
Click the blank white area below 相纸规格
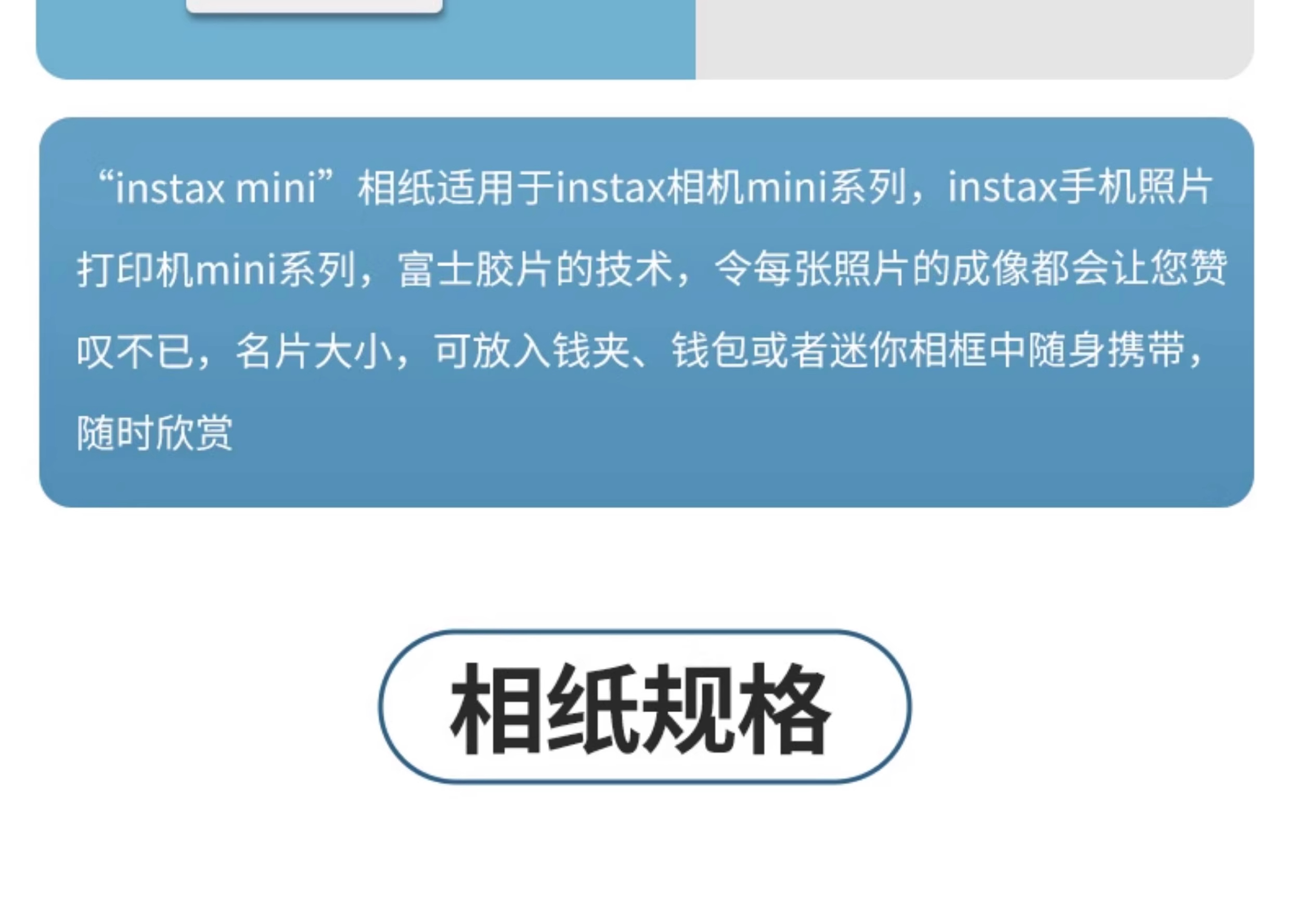[645, 853]
